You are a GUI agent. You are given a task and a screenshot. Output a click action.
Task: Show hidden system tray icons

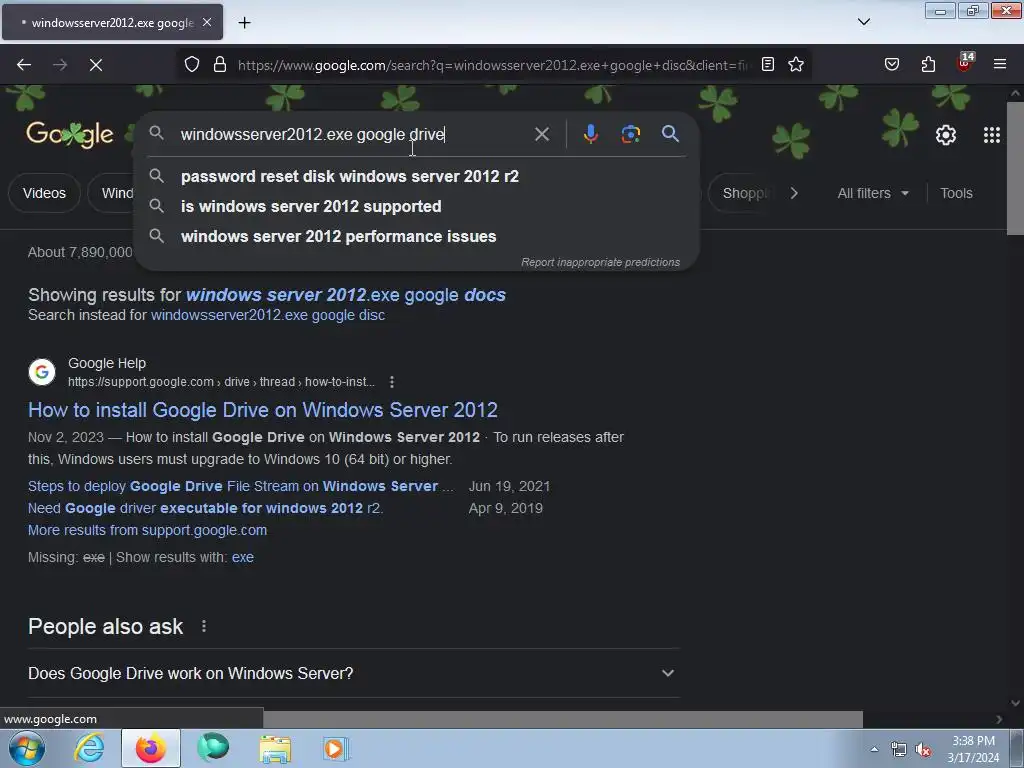click(x=874, y=749)
